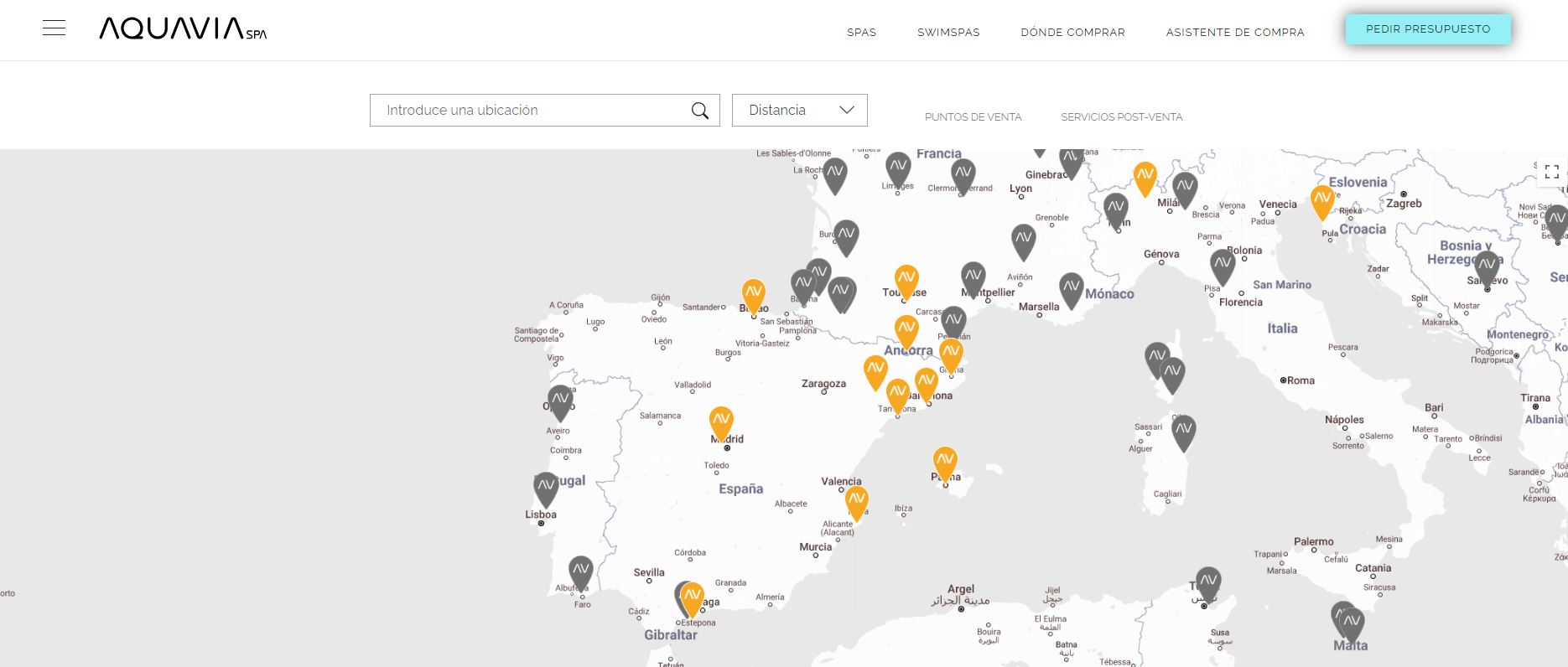Select the orange marker near Alicante
Image resolution: width=1568 pixels, height=667 pixels.
856,503
